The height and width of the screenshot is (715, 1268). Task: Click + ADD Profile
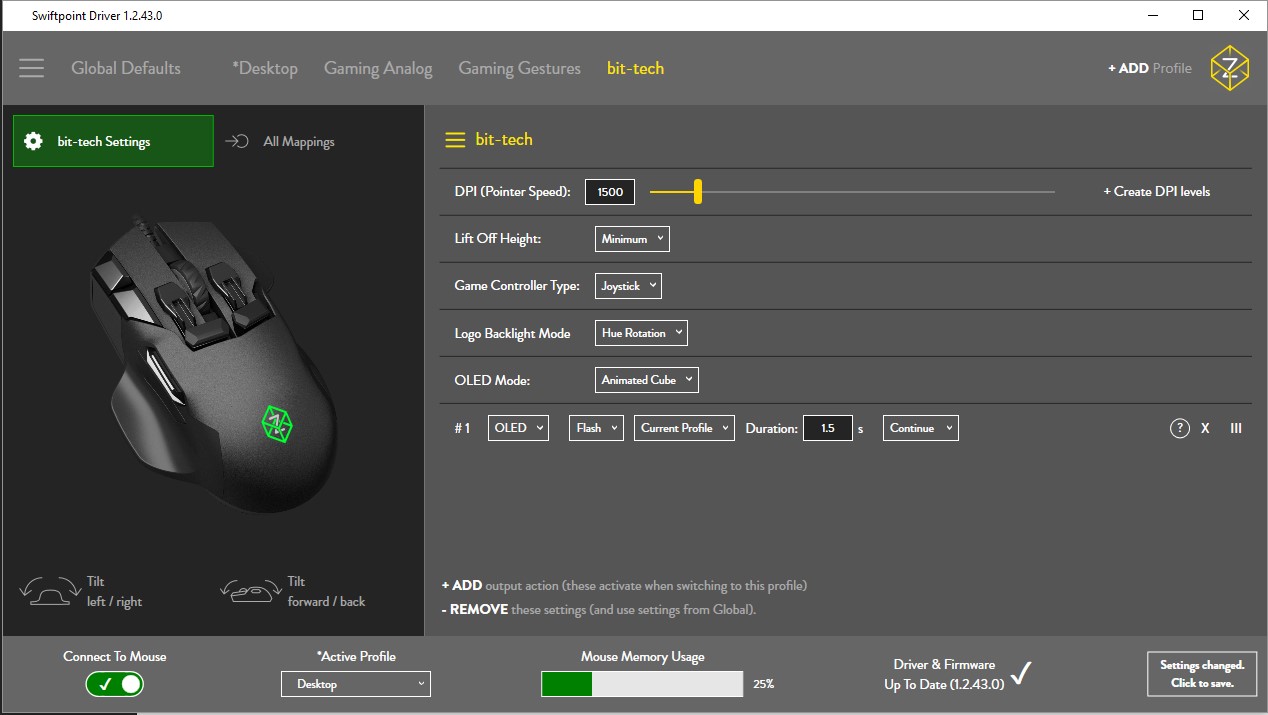(1150, 68)
